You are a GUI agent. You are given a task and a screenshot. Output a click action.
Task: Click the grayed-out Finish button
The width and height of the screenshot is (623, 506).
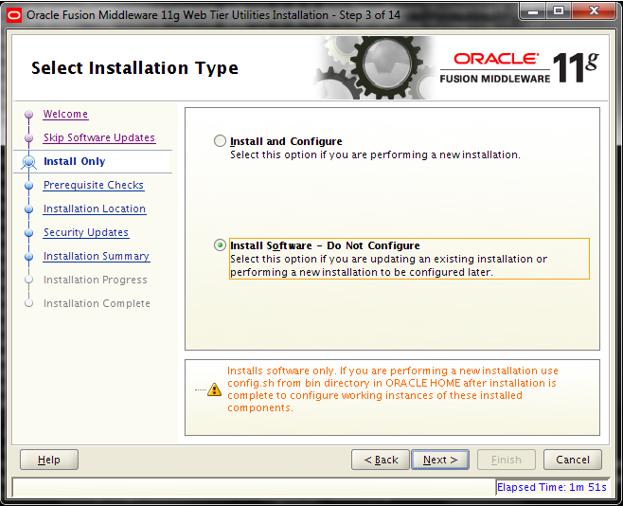(x=506, y=460)
